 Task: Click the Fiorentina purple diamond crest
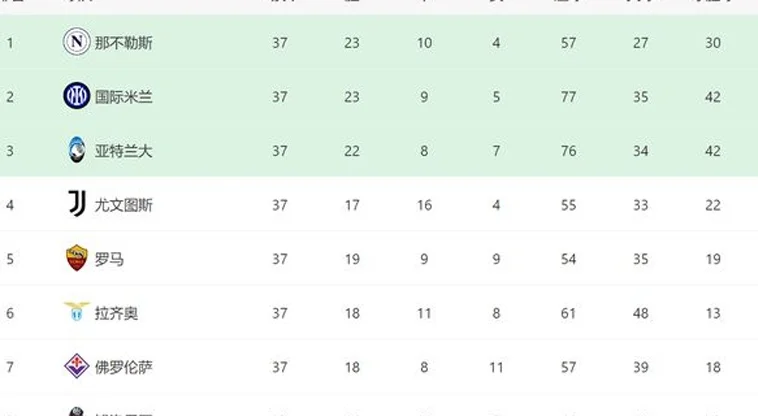(x=76, y=366)
